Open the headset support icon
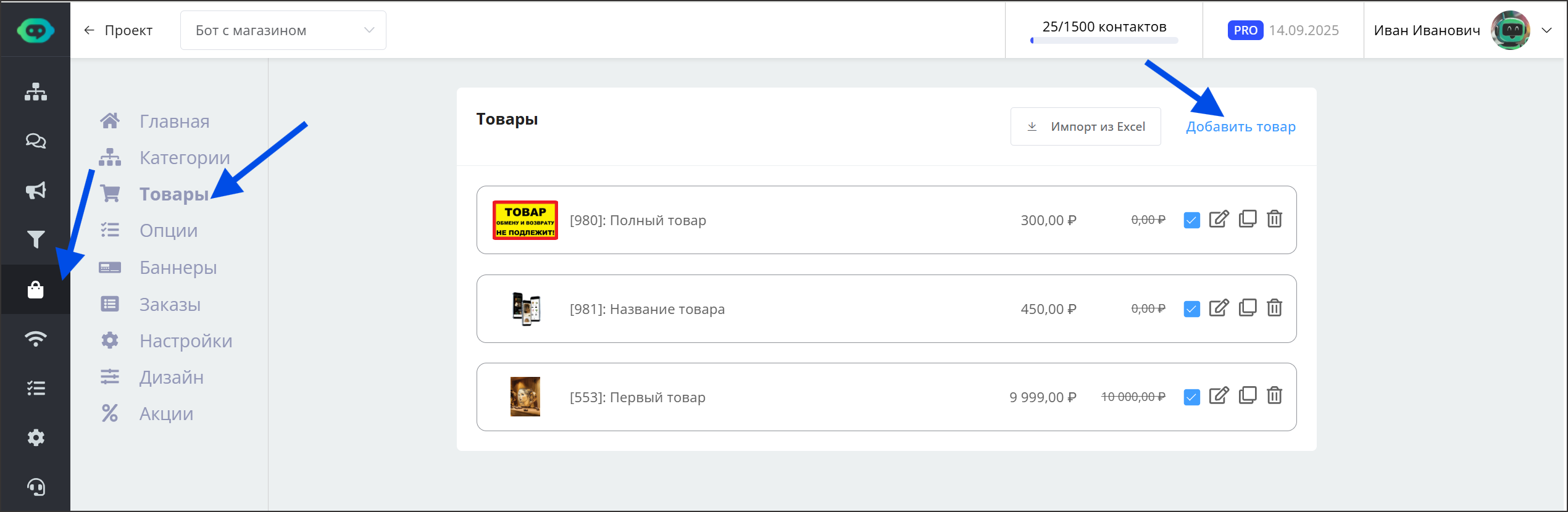 click(x=36, y=487)
